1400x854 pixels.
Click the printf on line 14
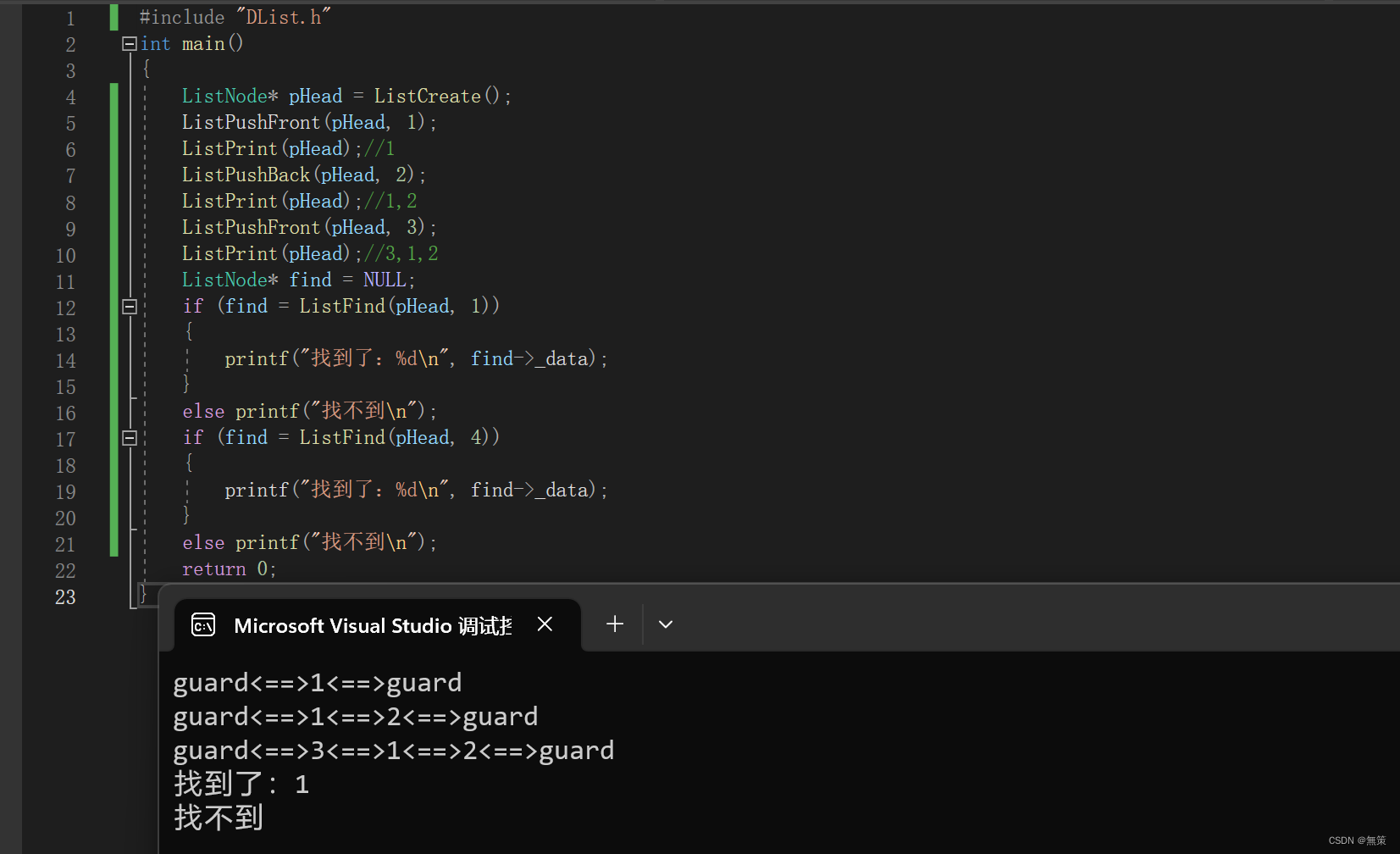[x=416, y=359]
